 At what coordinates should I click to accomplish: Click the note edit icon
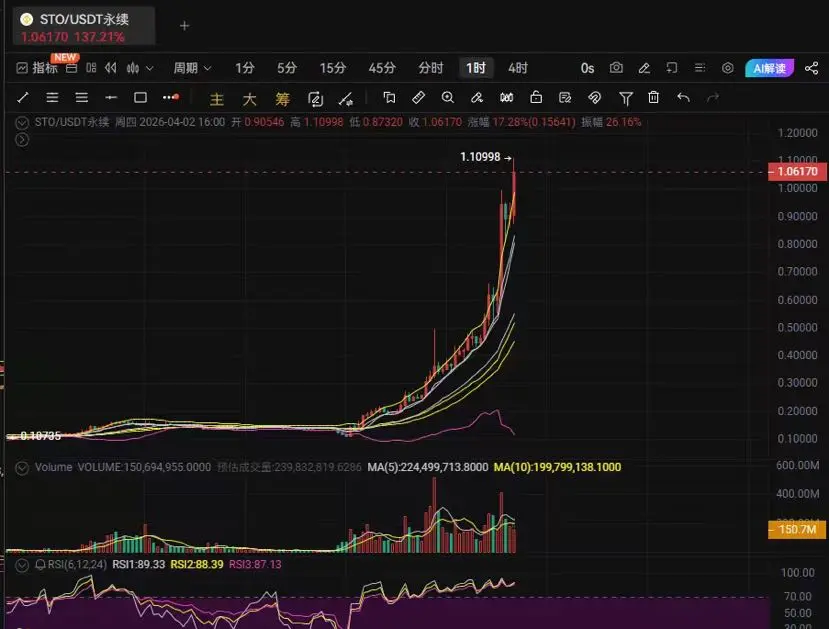click(565, 97)
